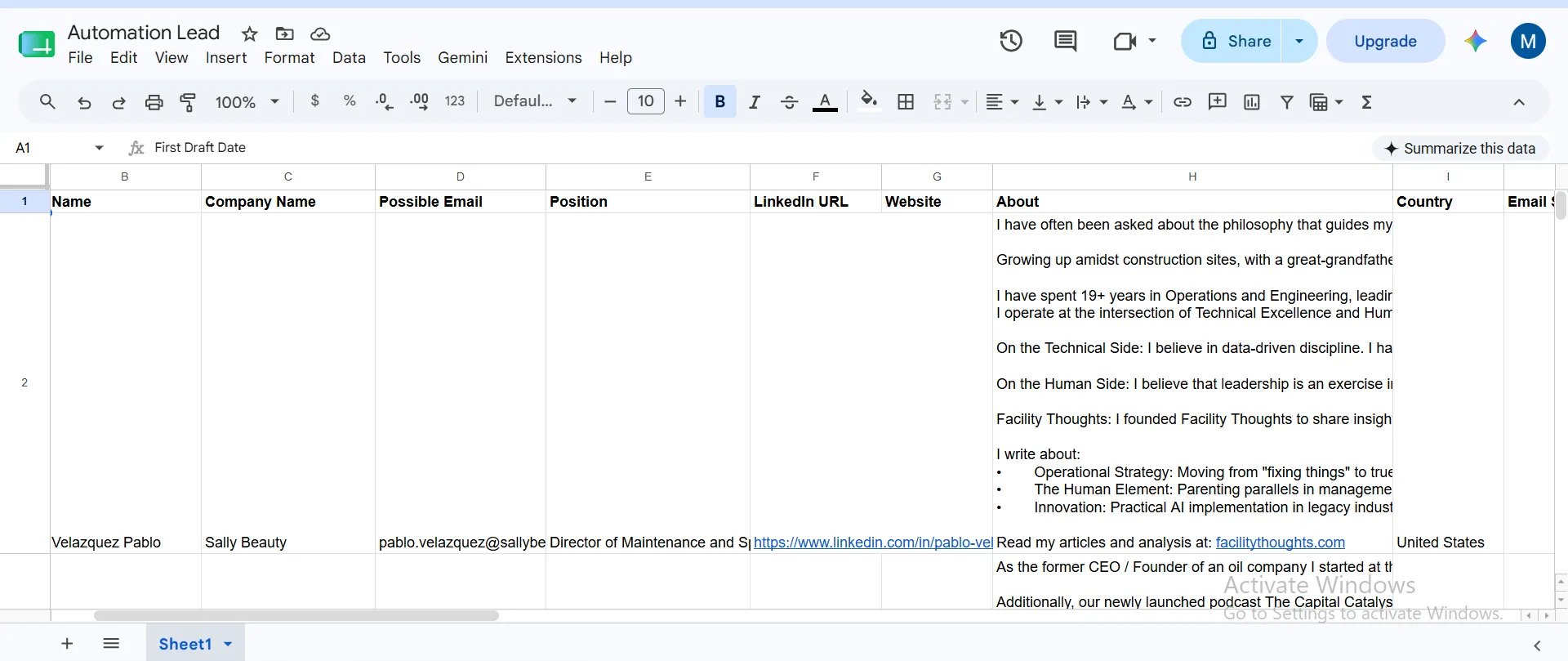Open the Format menu
This screenshot has width=1568, height=661.
click(289, 57)
